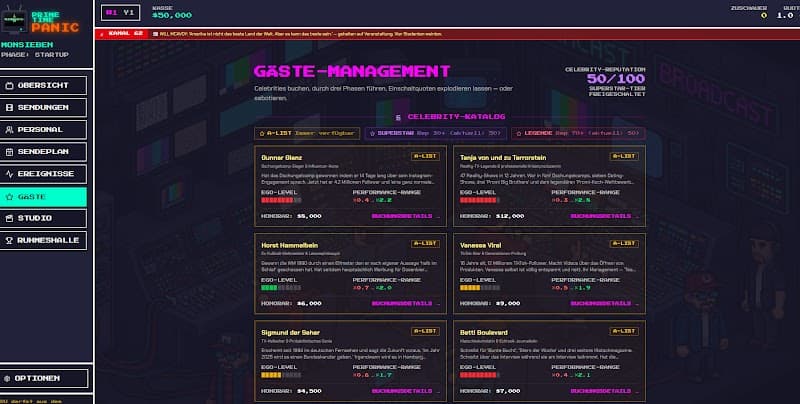Image resolution: width=800 pixels, height=404 pixels.
Task: Open the Optionen menu
Action: (44, 378)
